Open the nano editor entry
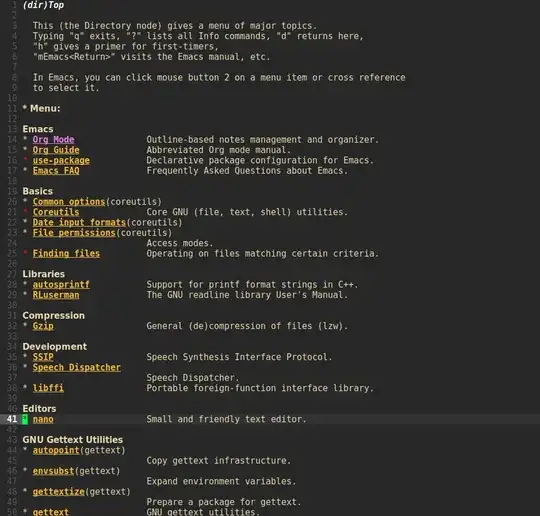Viewport: 540px width, 516px height. click(x=43, y=419)
